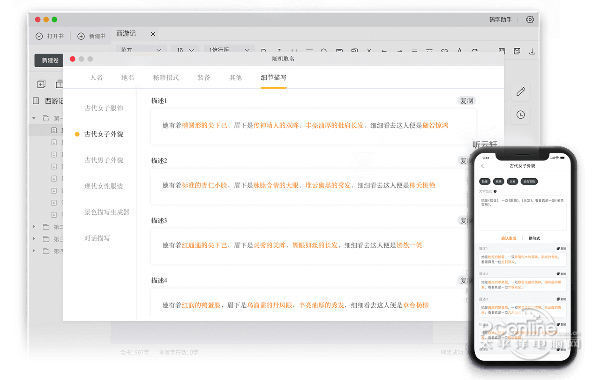600x380 pixels.
Task: Click the plus-box add icon below 新建卷
Action: [x=41, y=84]
